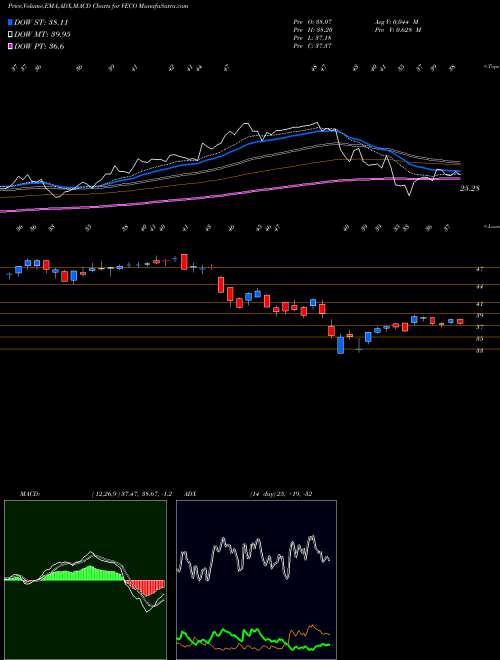500x660 pixels.
Task: Click the 47 price axis label
Action: 479,269
